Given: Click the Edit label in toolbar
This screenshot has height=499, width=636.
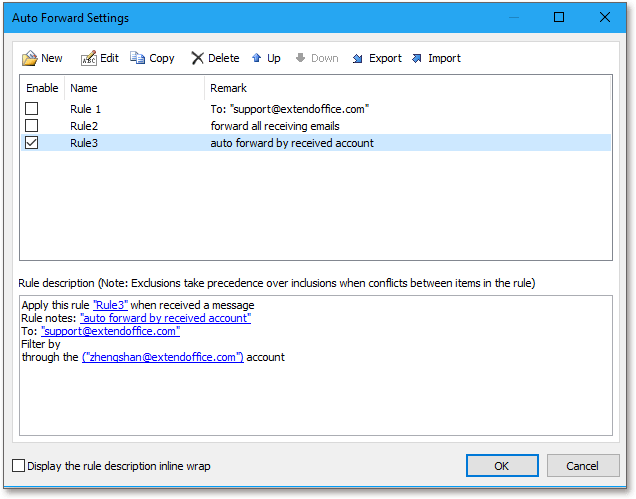Looking at the screenshot, I should click(110, 58).
